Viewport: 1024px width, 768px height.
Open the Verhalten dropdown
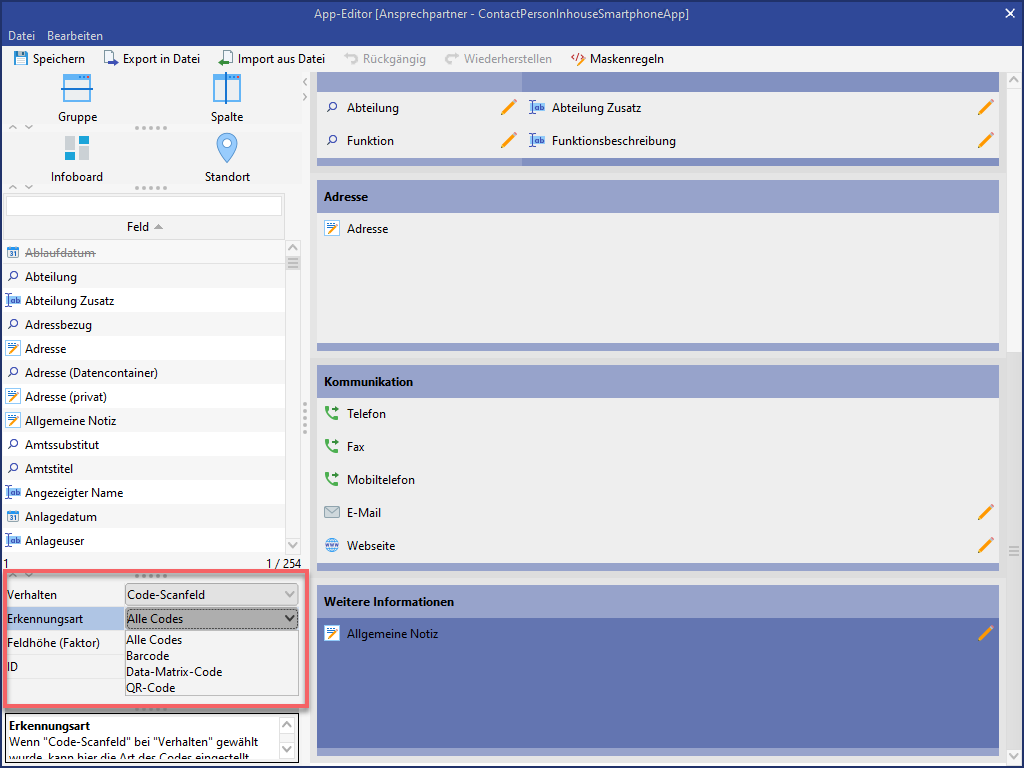pos(212,595)
